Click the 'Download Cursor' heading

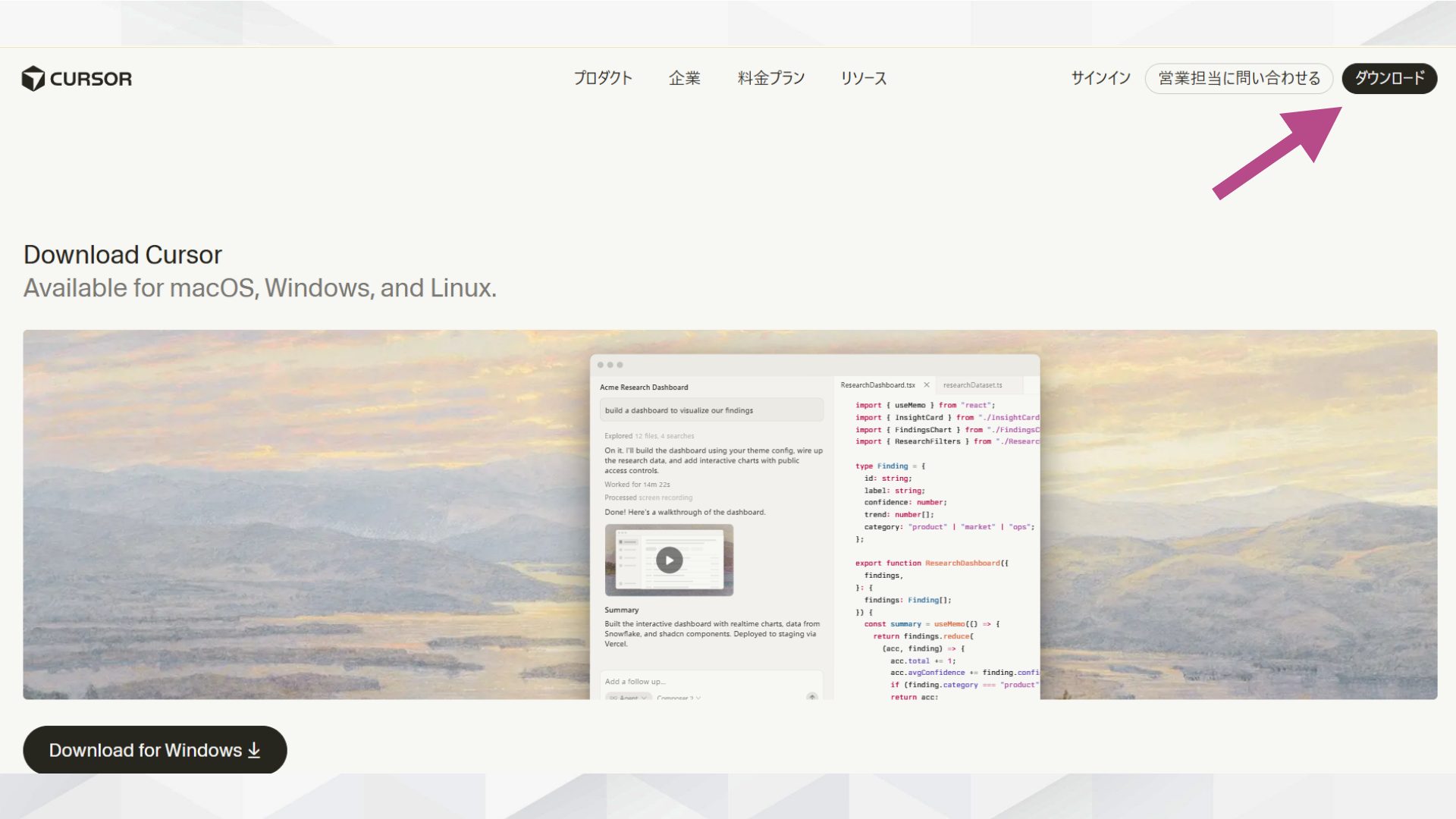123,255
